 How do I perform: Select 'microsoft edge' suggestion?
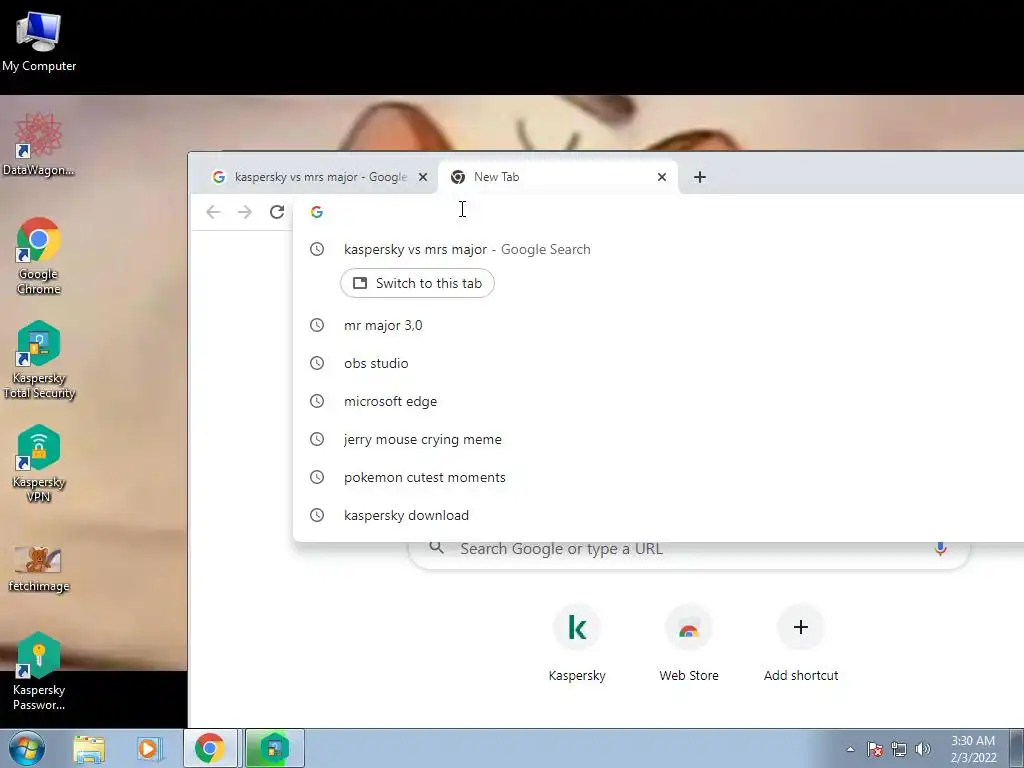[658, 401]
